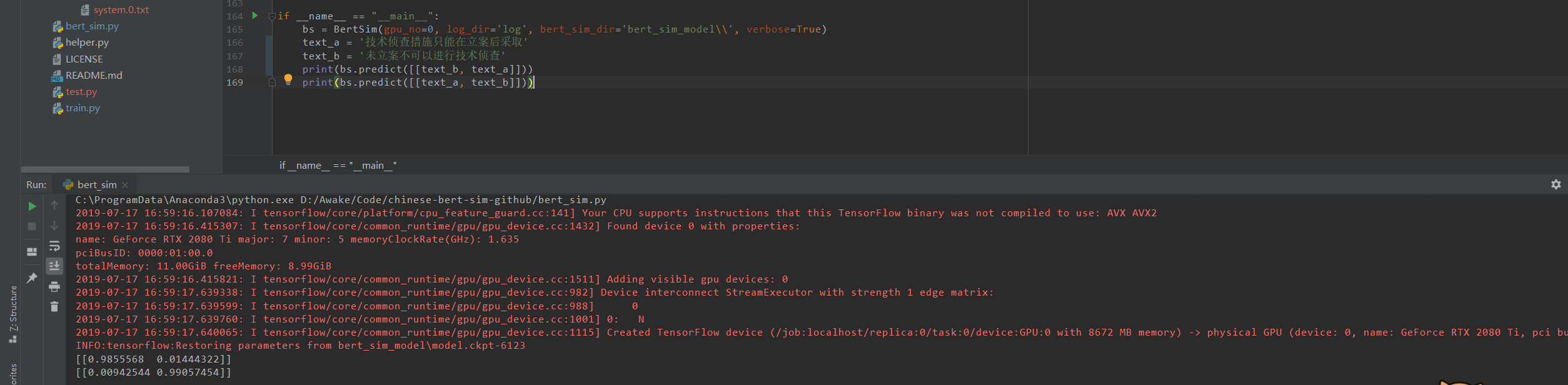Click the breadcrumb if __name__ == "__main__"
The width and height of the screenshot is (1568, 385).
point(338,165)
